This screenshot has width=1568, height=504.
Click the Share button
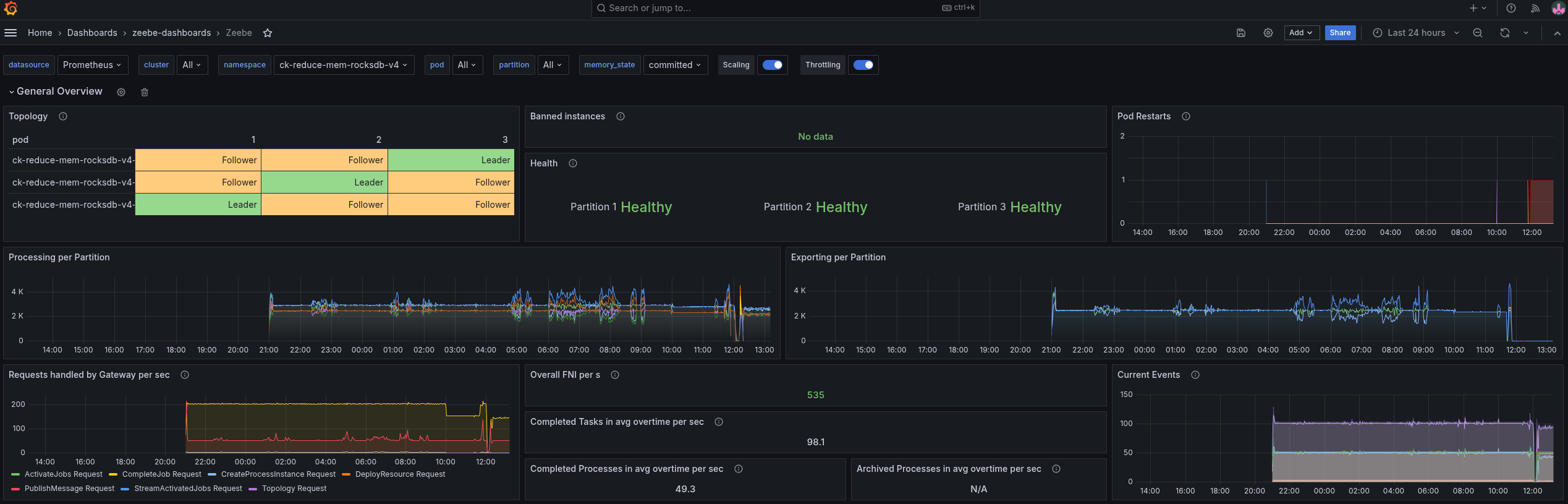click(1340, 33)
